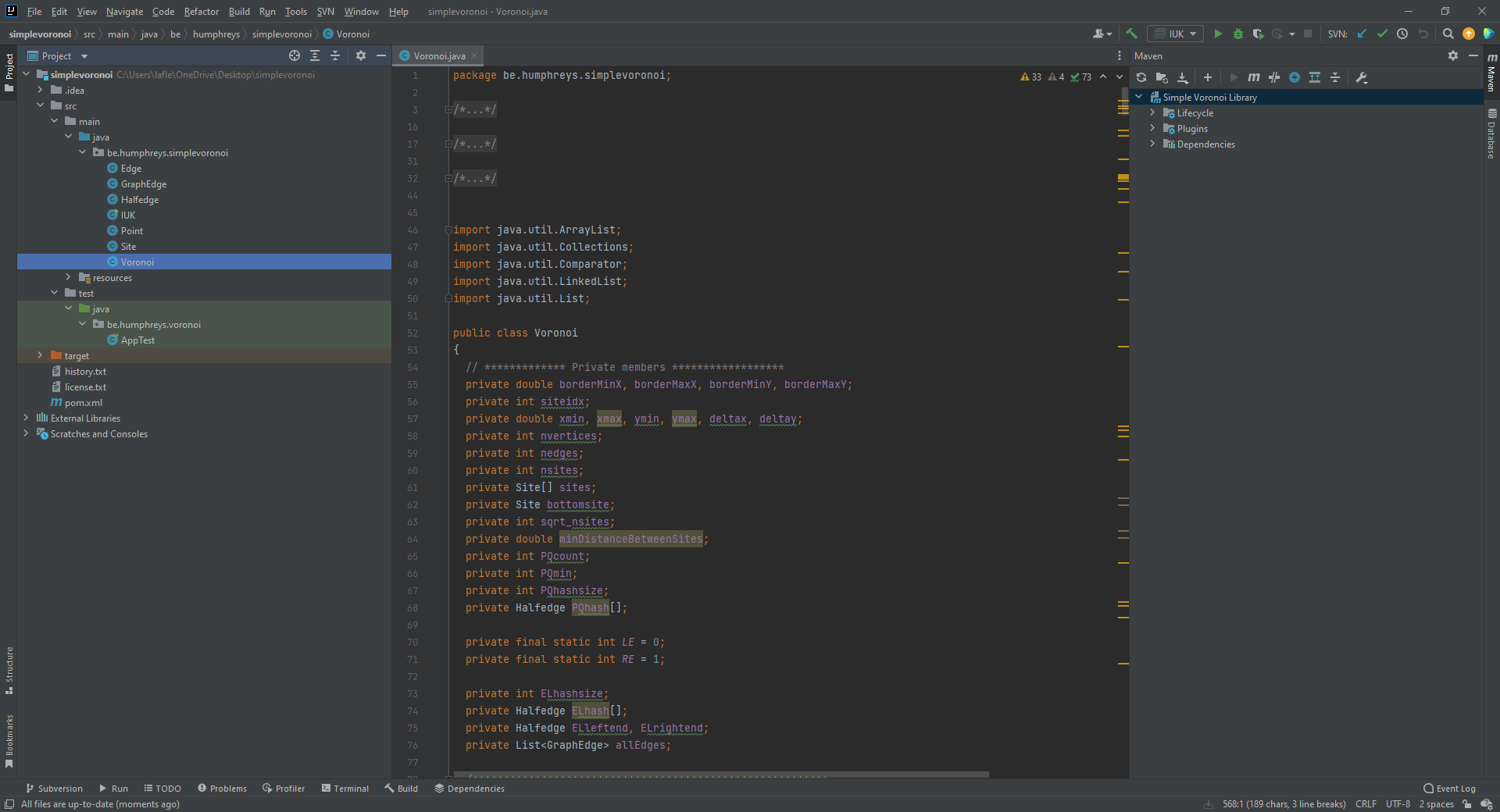
Task: Expand the Lifecycle node in Maven
Action: 1152,113
